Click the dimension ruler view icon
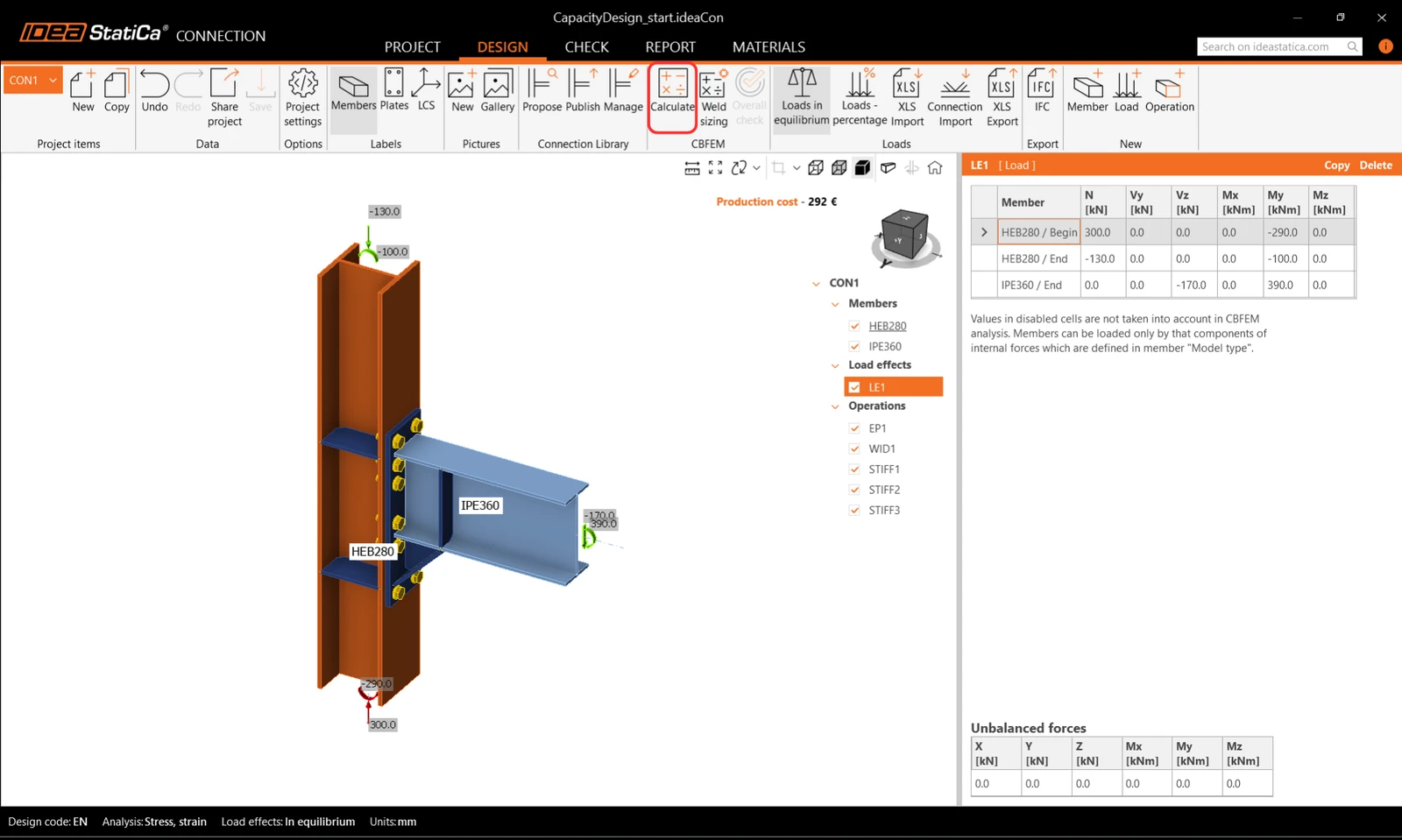This screenshot has width=1402, height=840. [x=692, y=167]
